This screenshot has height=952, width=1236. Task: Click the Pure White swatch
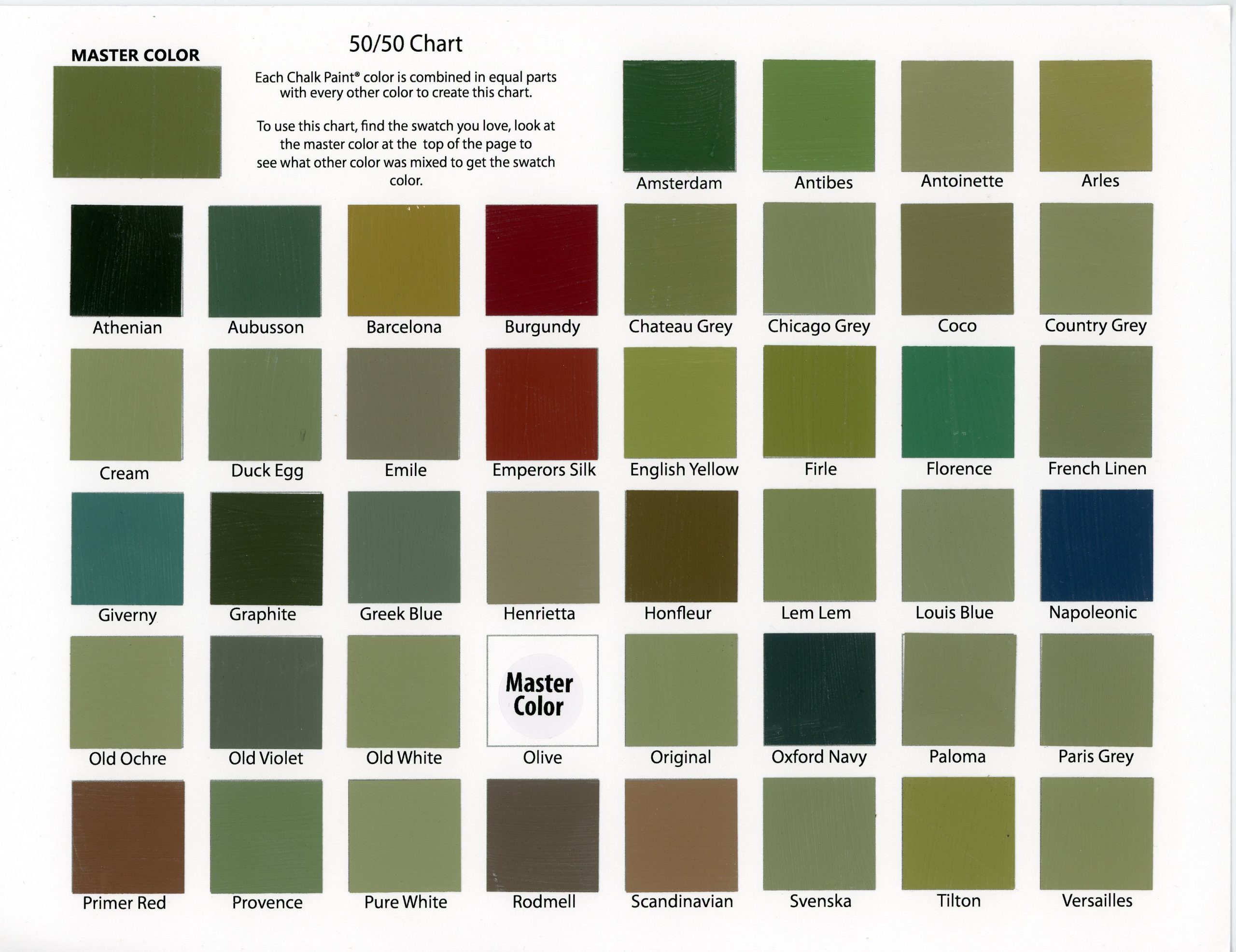tap(404, 835)
